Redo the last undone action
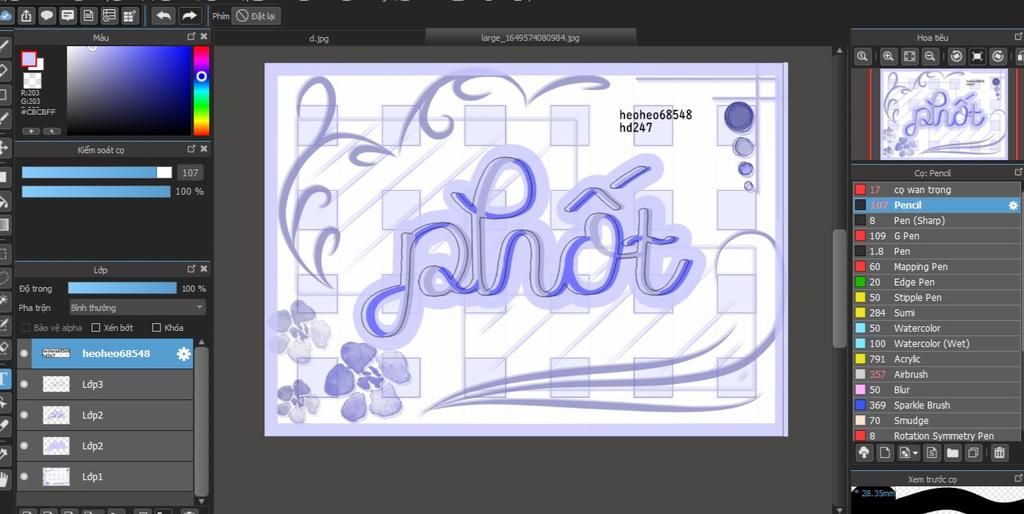Viewport: 1024px width, 514px height. [x=189, y=16]
